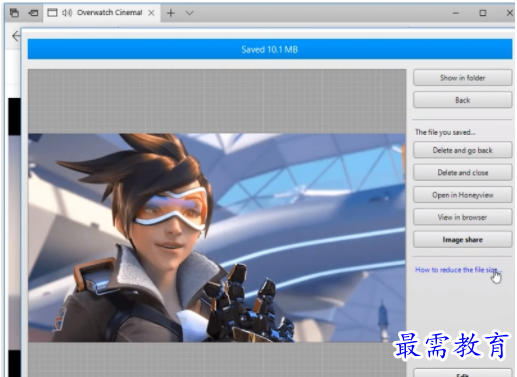Click the set tabs aside icon
Screen dimensions: 517x377
tap(33, 13)
